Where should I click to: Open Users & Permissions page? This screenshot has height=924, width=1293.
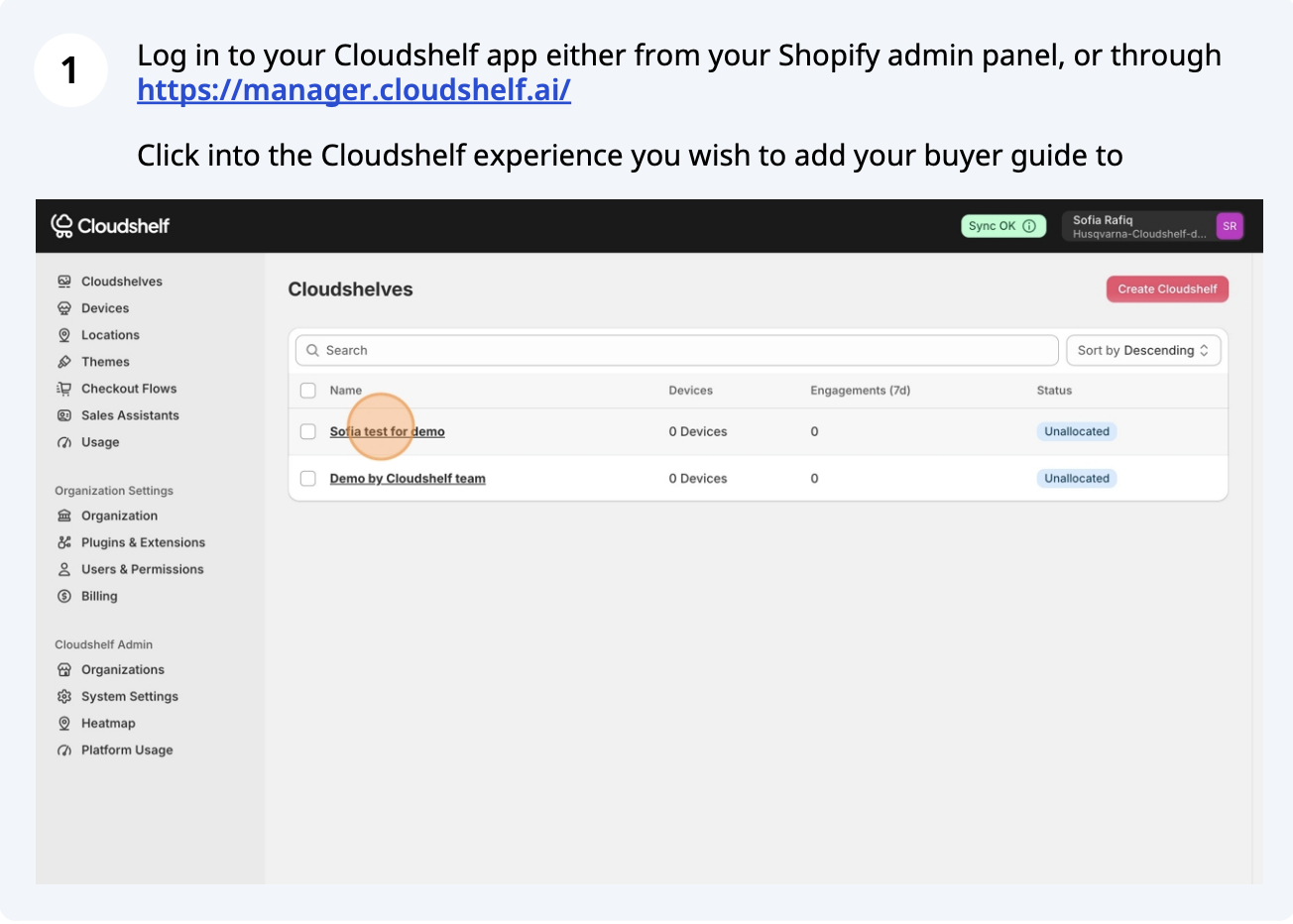click(x=142, y=569)
